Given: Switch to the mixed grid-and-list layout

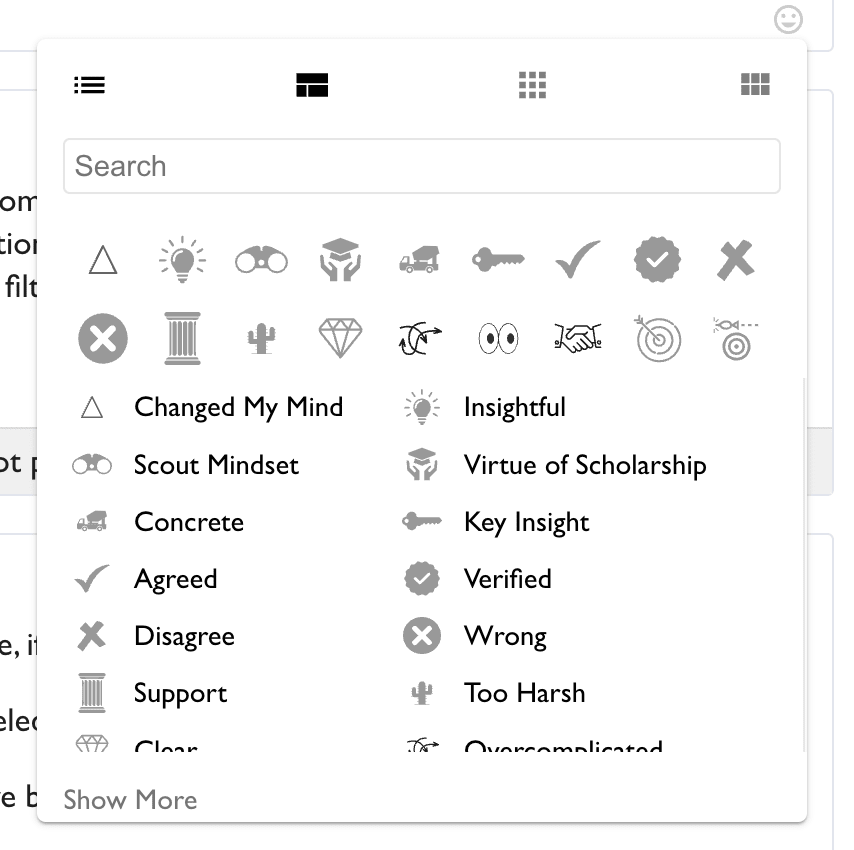Looking at the screenshot, I should [312, 85].
